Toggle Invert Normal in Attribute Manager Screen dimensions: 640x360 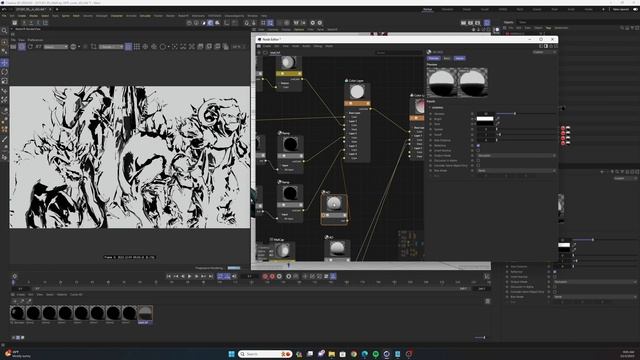pos(554,277)
